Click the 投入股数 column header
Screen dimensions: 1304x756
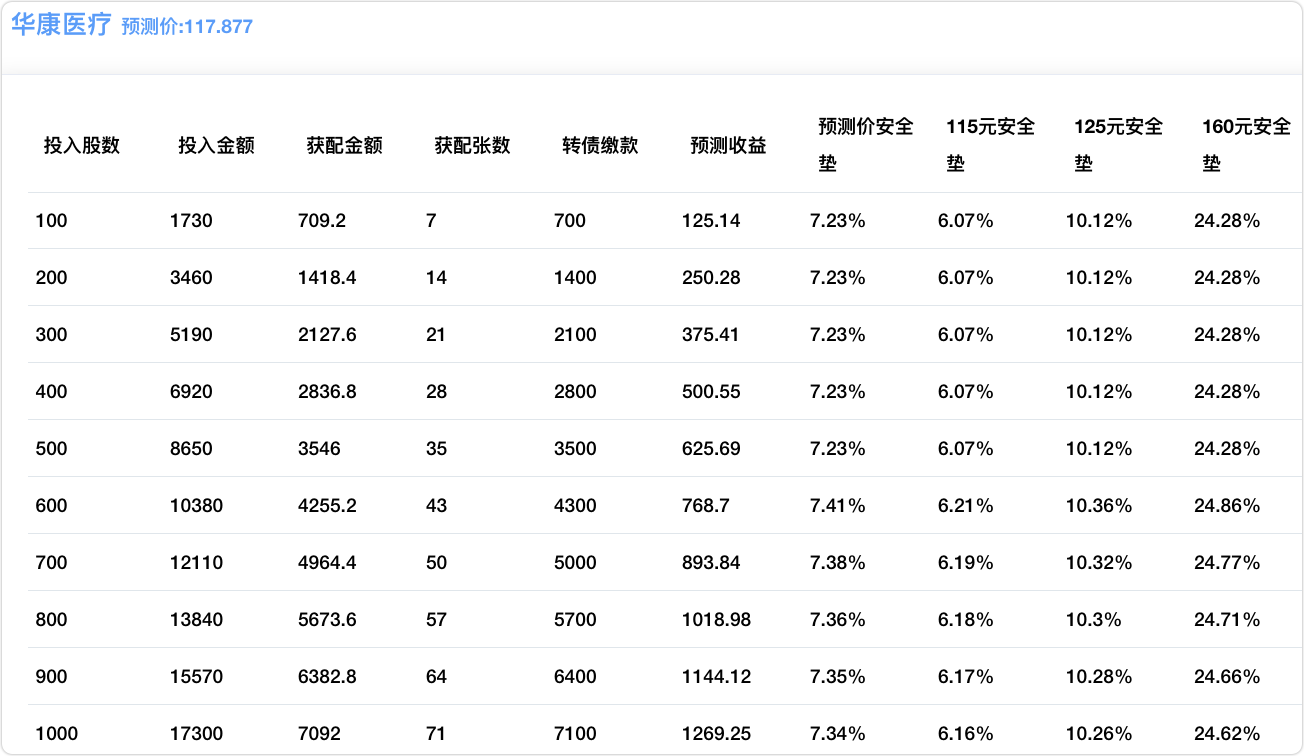82,145
